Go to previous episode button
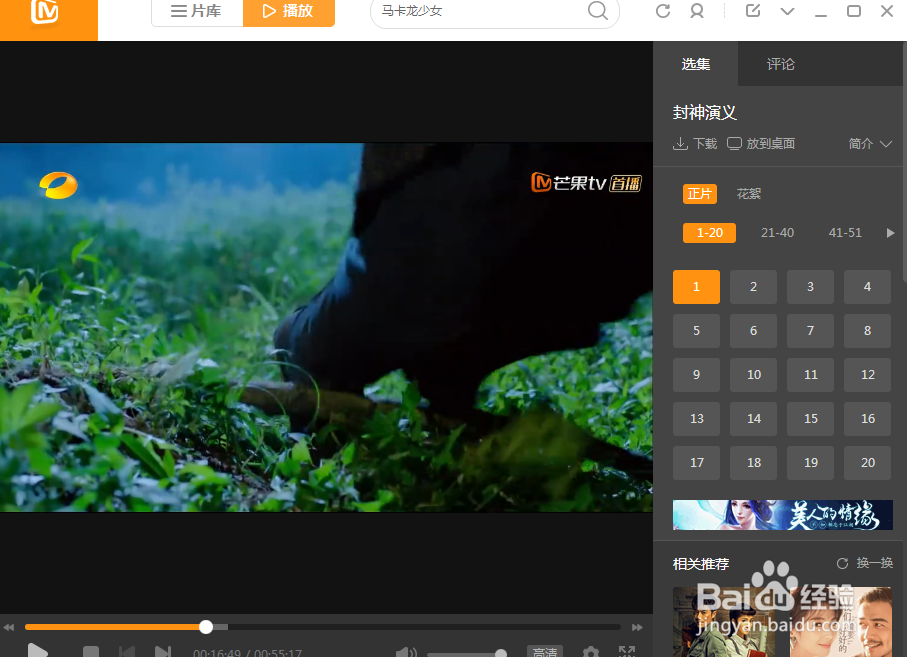Viewport: 907px width, 657px height. (127, 652)
